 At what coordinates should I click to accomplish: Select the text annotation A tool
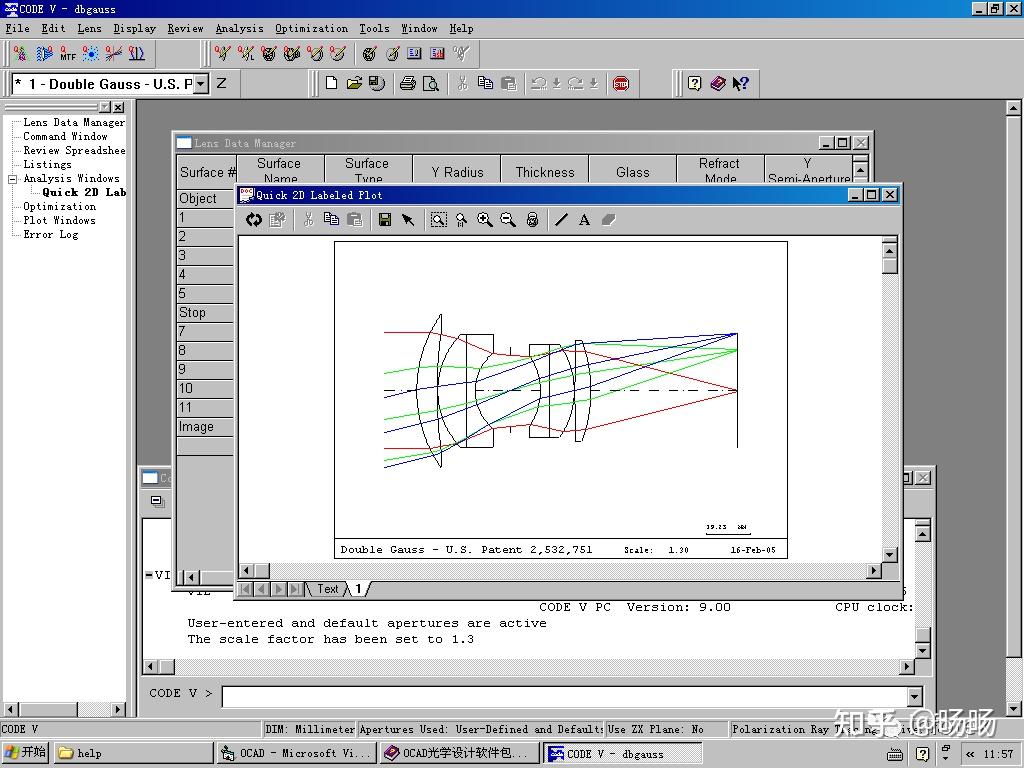pyautogui.click(x=584, y=220)
